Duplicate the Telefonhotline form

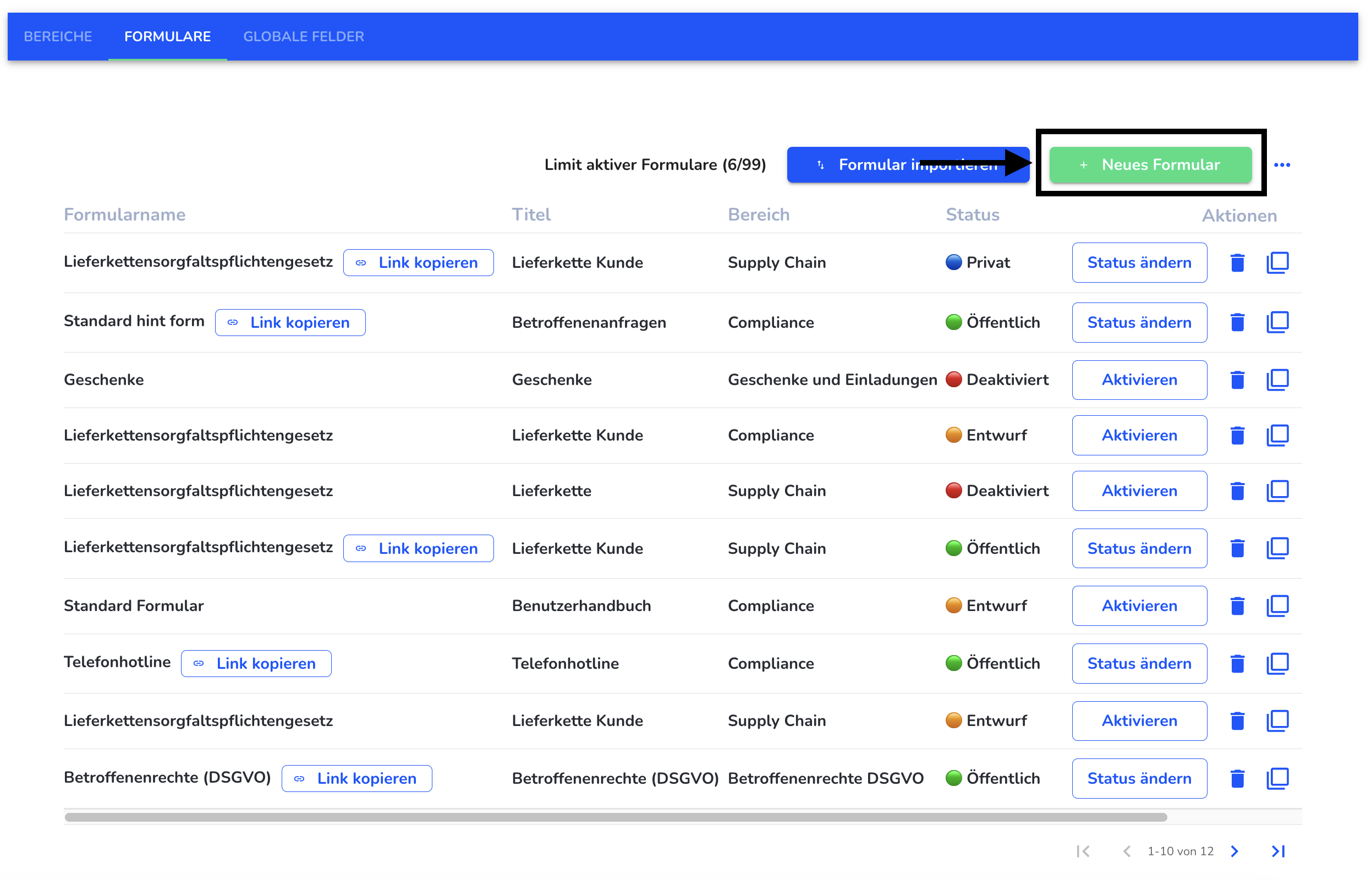pyautogui.click(x=1277, y=664)
